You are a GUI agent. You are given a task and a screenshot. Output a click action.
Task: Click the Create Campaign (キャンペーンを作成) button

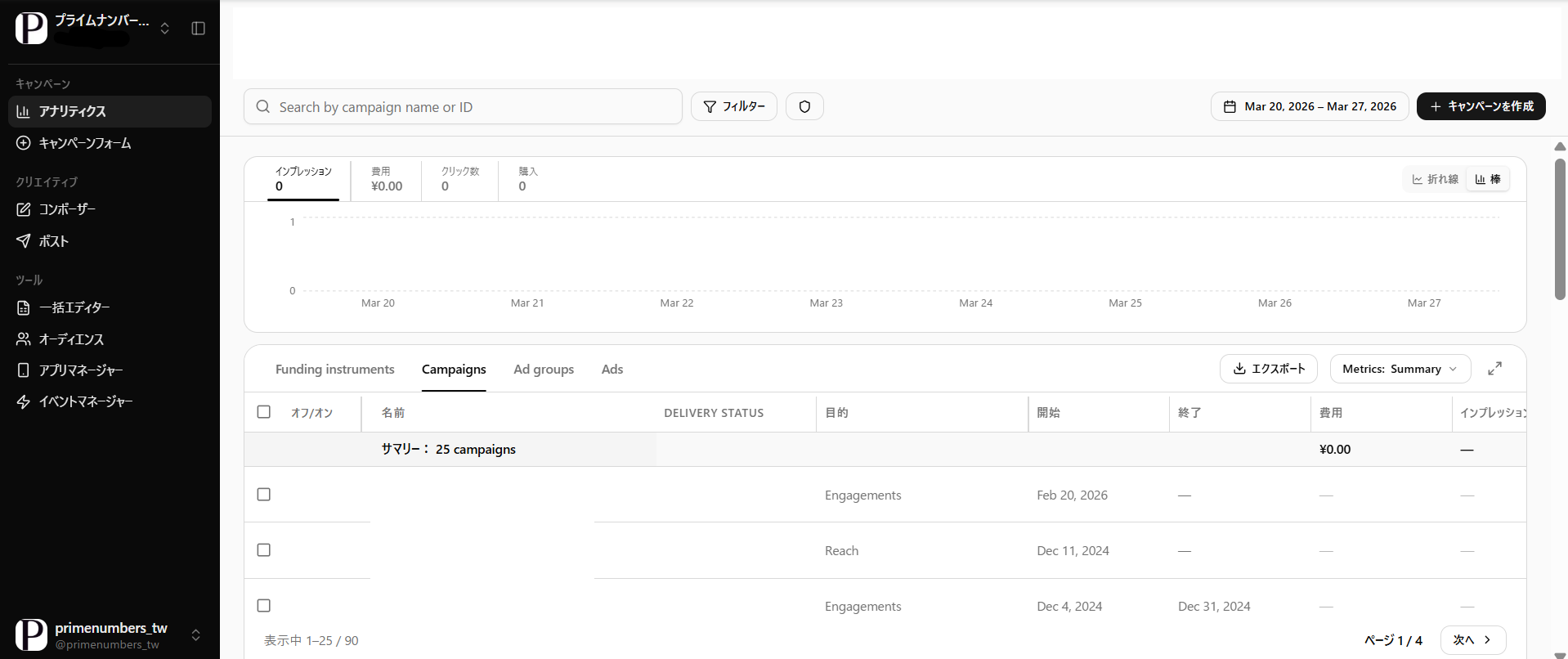pos(1481,106)
